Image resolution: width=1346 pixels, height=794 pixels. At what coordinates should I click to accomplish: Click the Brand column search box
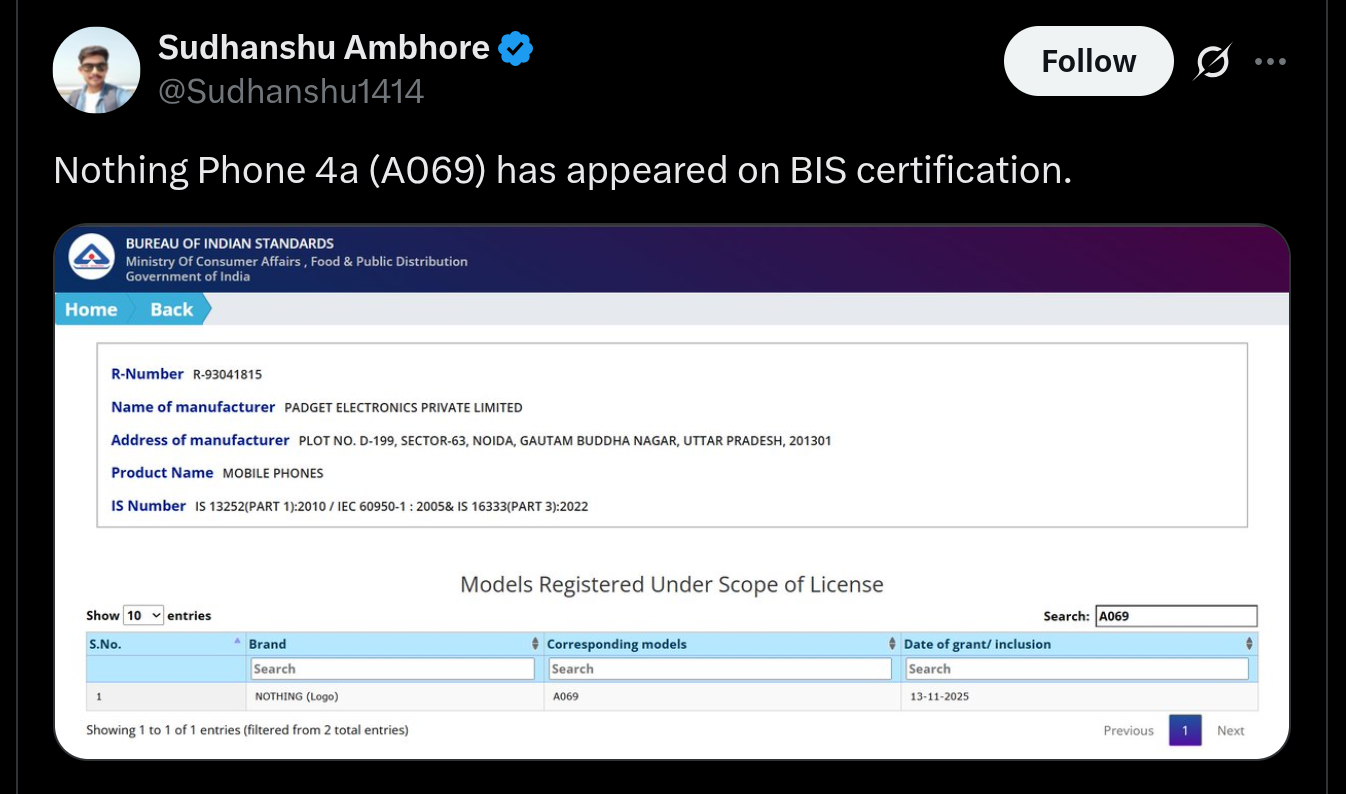(x=392, y=668)
